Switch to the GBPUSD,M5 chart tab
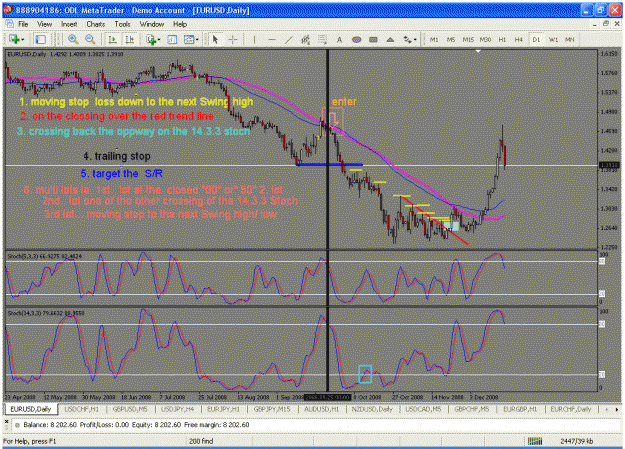Image resolution: width=625 pixels, height=449 pixels. point(130,409)
